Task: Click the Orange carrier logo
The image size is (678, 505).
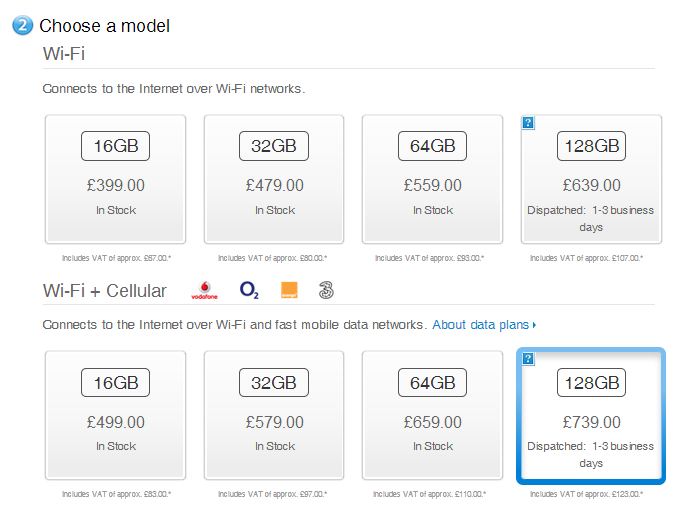Action: (x=288, y=291)
